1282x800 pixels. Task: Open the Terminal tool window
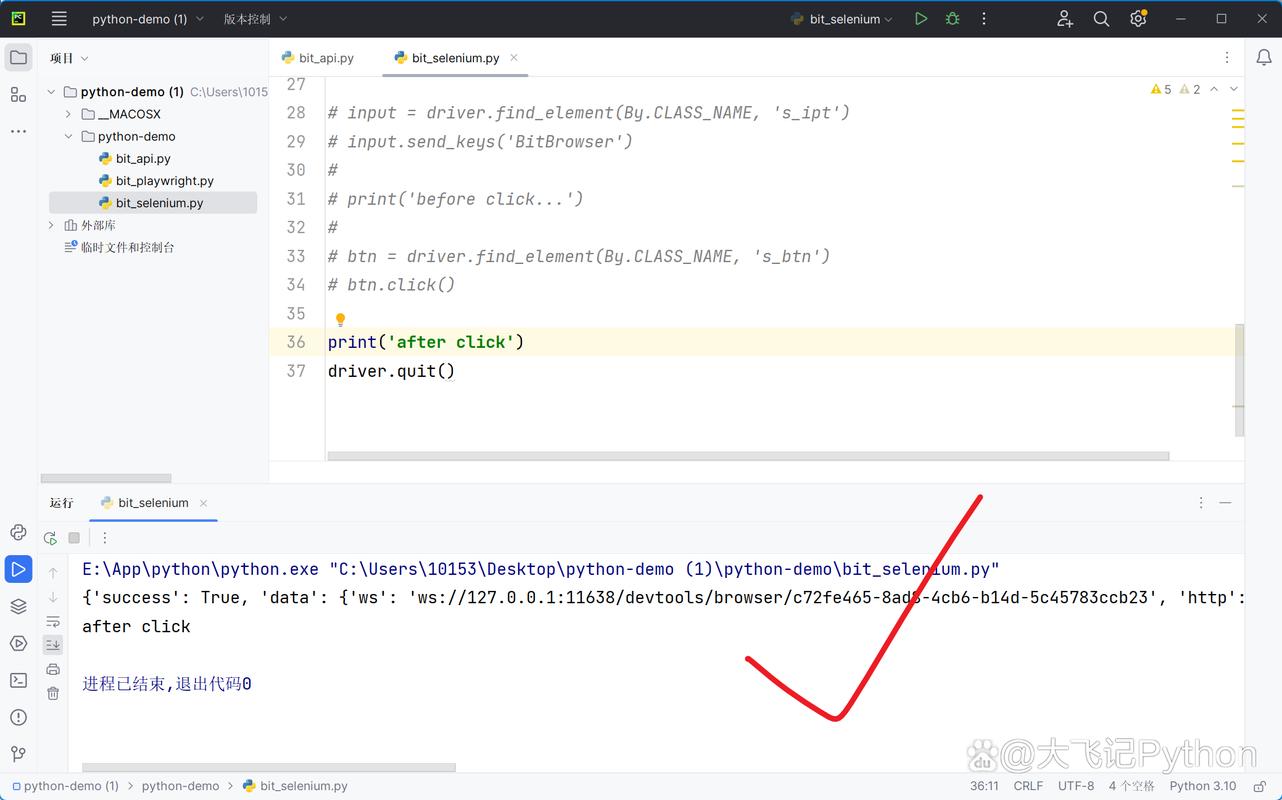click(18, 680)
